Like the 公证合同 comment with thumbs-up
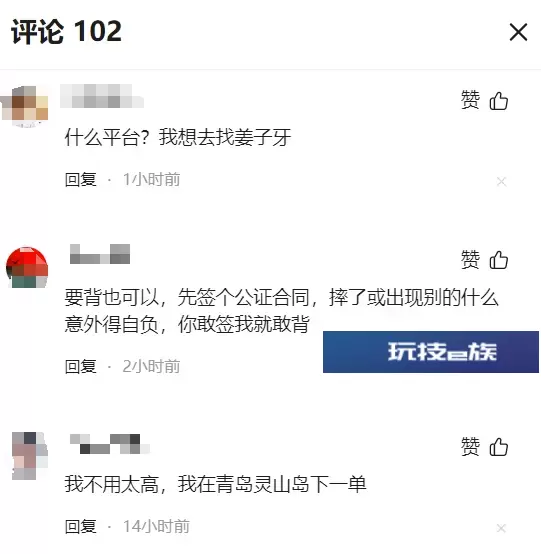The image size is (541, 554). [499, 260]
